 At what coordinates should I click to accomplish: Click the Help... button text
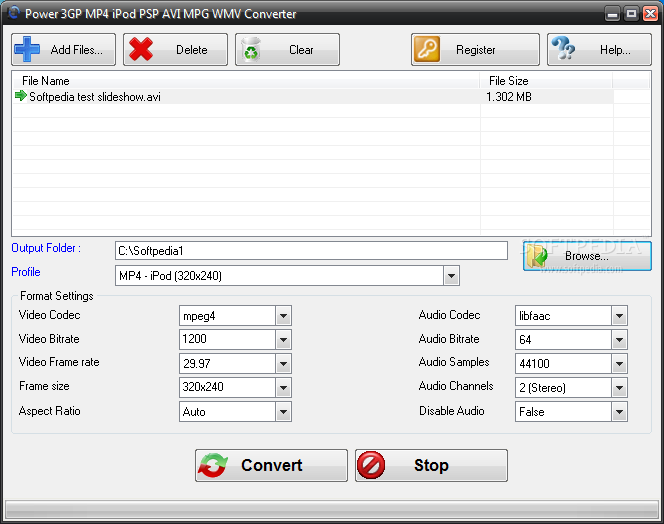coord(615,50)
